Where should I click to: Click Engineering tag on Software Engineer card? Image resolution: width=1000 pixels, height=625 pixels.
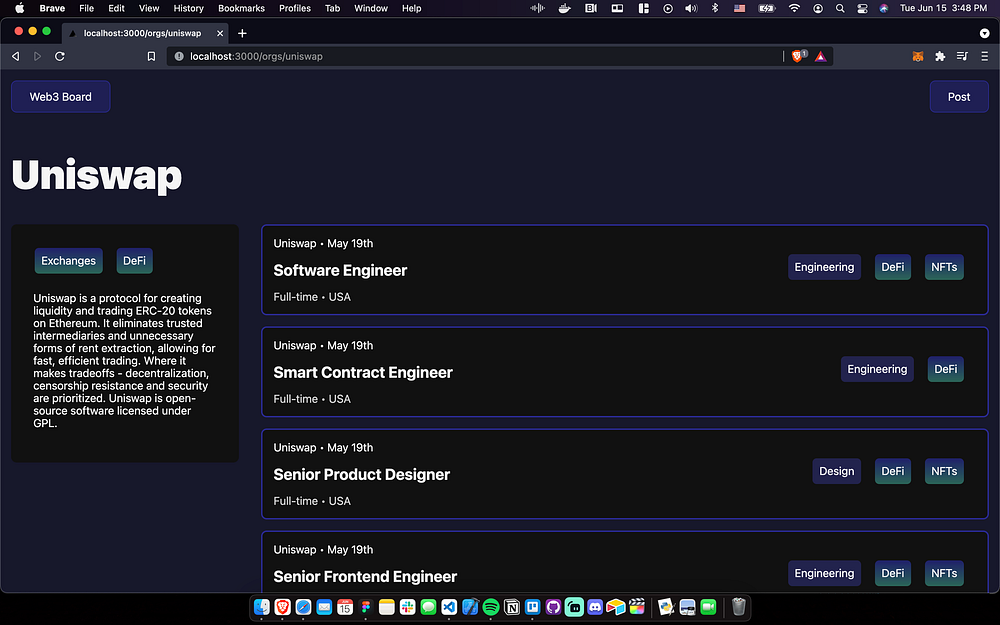[x=824, y=267]
